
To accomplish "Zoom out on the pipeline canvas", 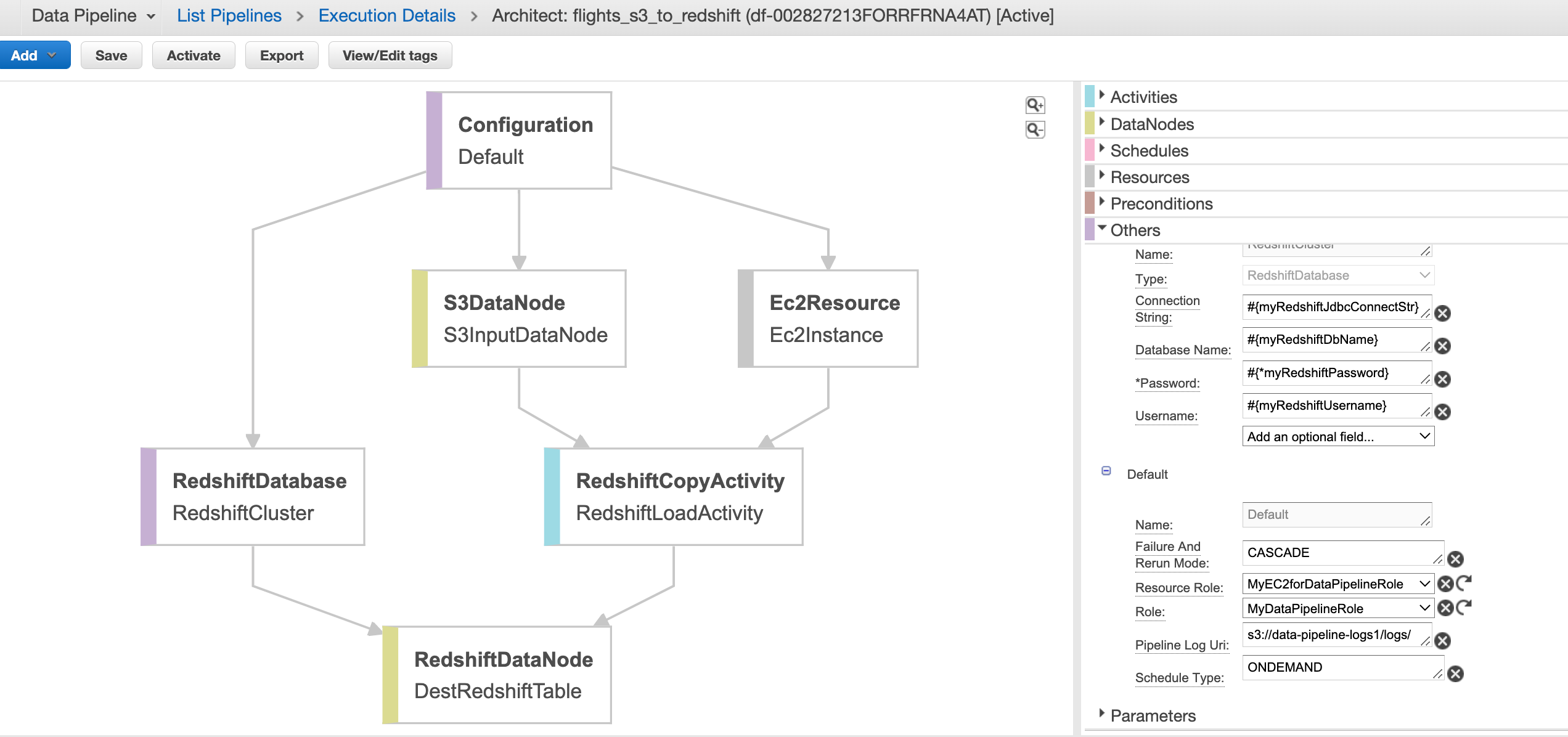I will [1035, 130].
